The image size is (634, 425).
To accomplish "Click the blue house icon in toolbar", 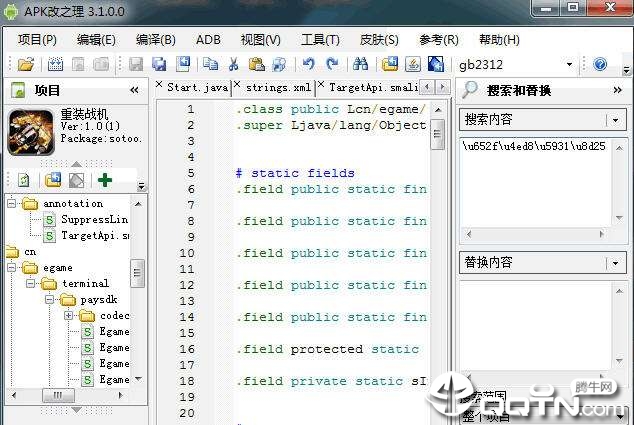I will tap(436, 64).
